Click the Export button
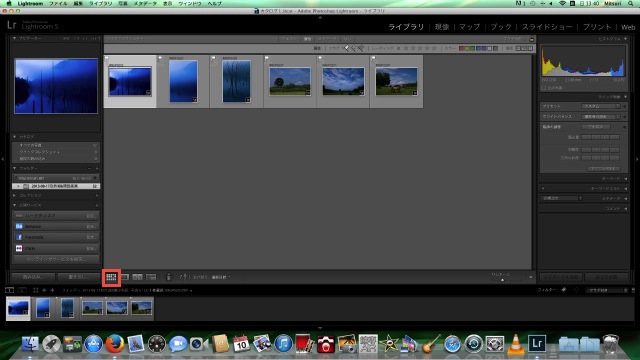Image resolution: width=640 pixels, height=360 pixels. 78,277
